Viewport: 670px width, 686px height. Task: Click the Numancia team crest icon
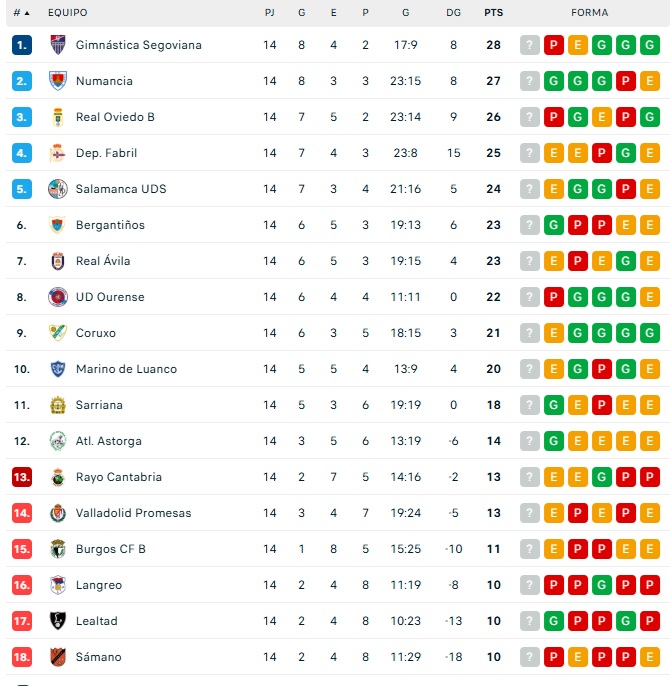(57, 81)
